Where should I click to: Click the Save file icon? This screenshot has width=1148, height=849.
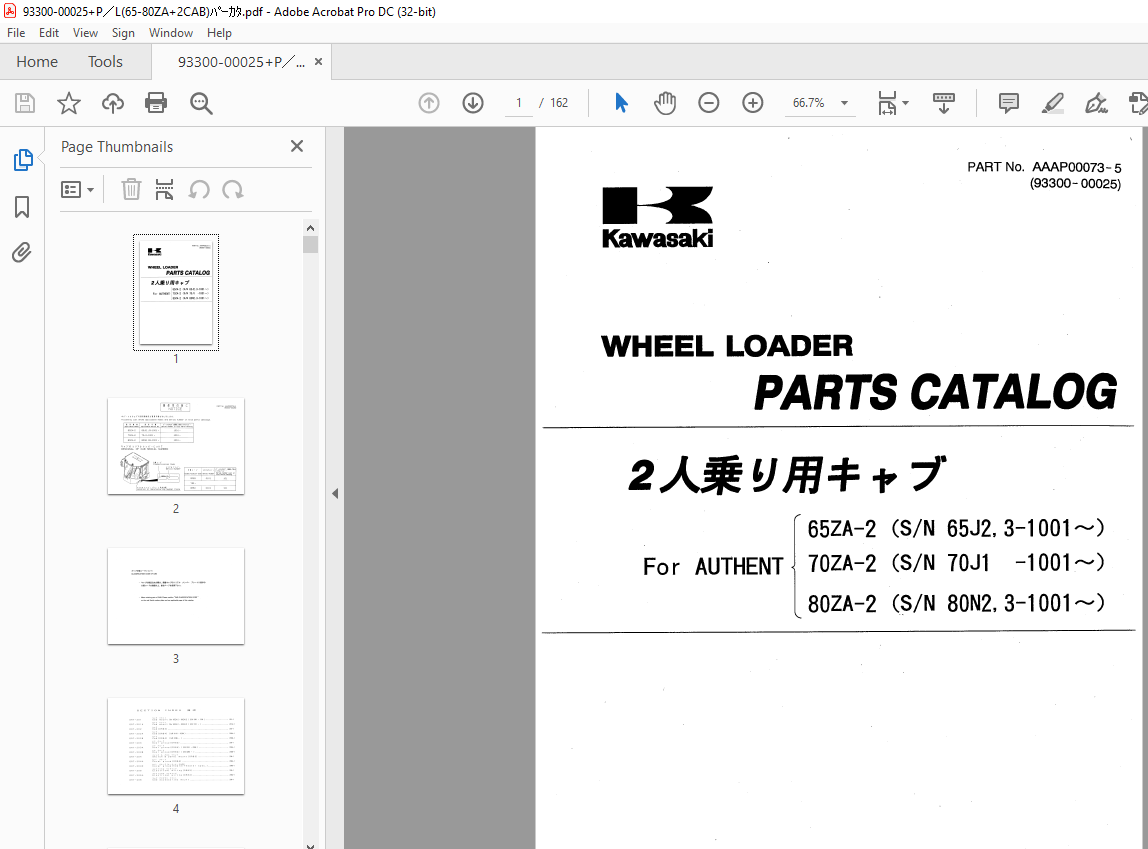pos(25,103)
